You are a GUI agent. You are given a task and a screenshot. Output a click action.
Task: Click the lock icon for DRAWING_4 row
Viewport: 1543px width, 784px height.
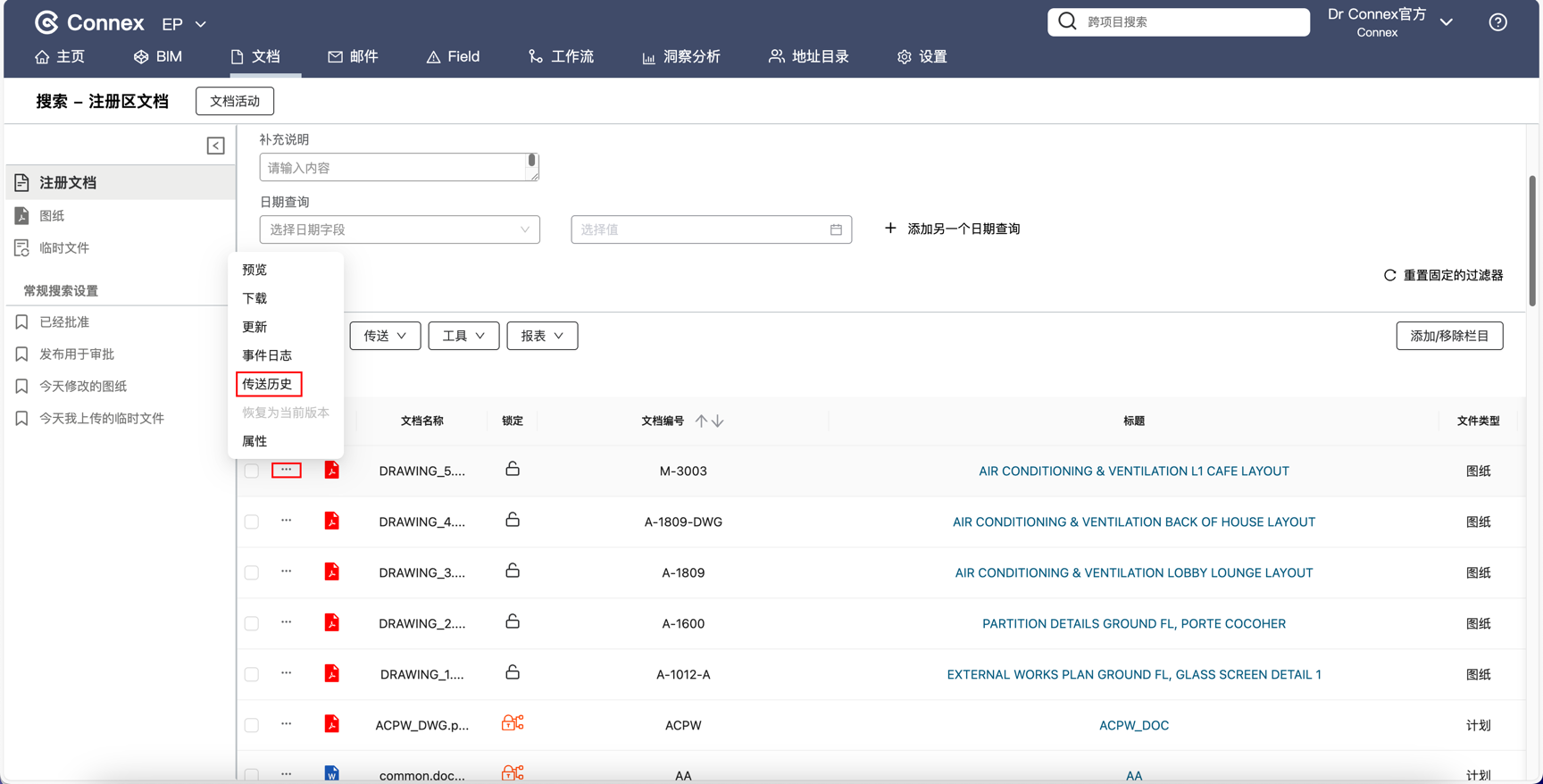(x=513, y=521)
